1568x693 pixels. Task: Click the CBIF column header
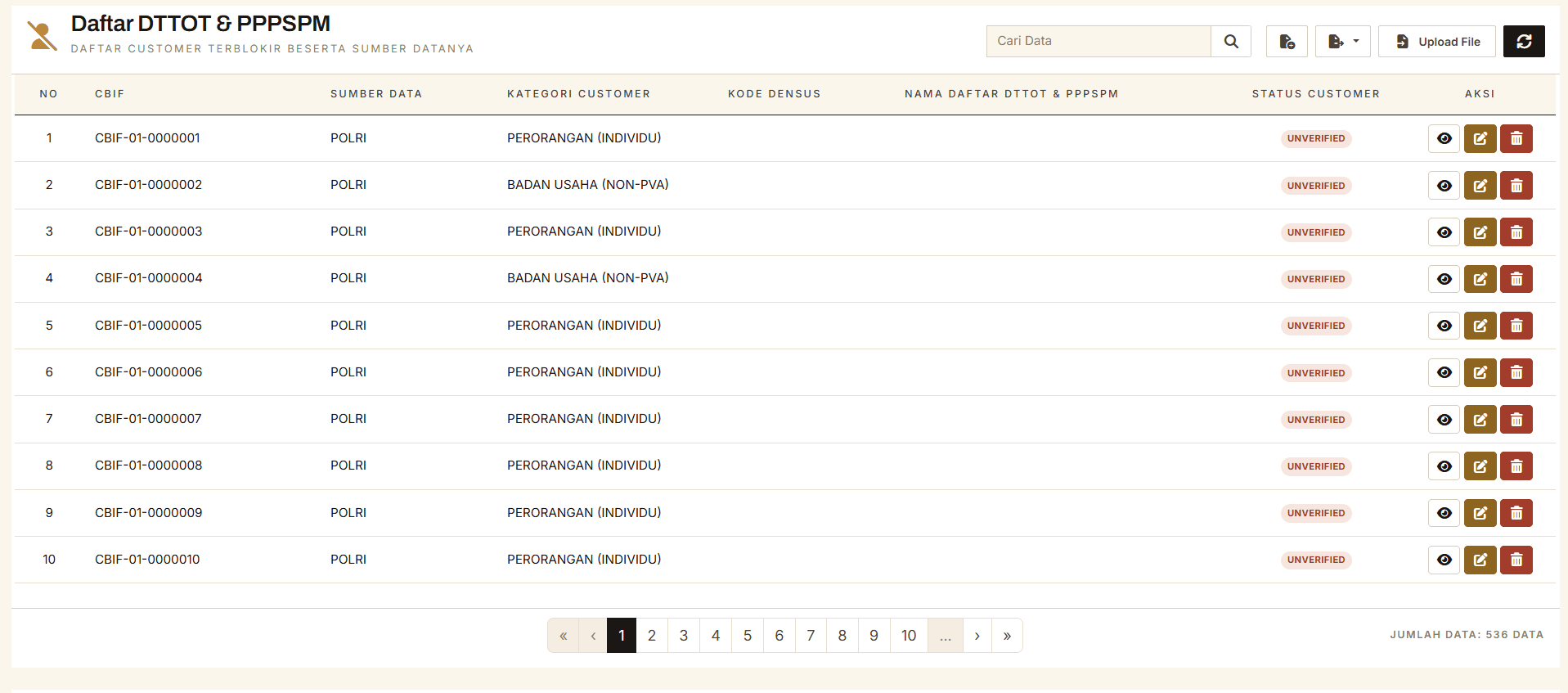(110, 94)
